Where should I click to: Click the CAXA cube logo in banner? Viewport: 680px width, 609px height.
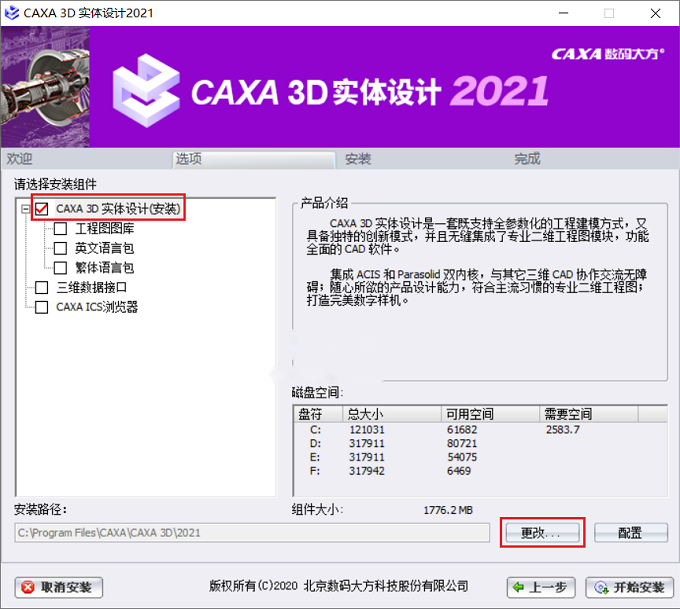[x=146, y=91]
